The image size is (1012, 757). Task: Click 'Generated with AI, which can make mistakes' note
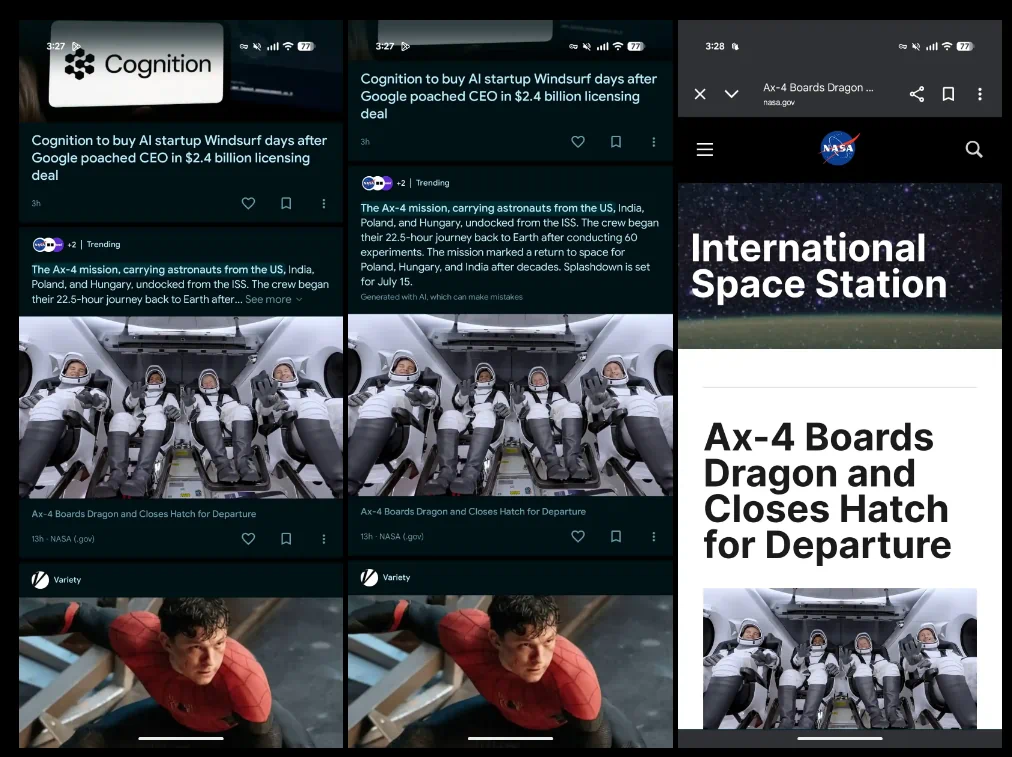pos(441,297)
